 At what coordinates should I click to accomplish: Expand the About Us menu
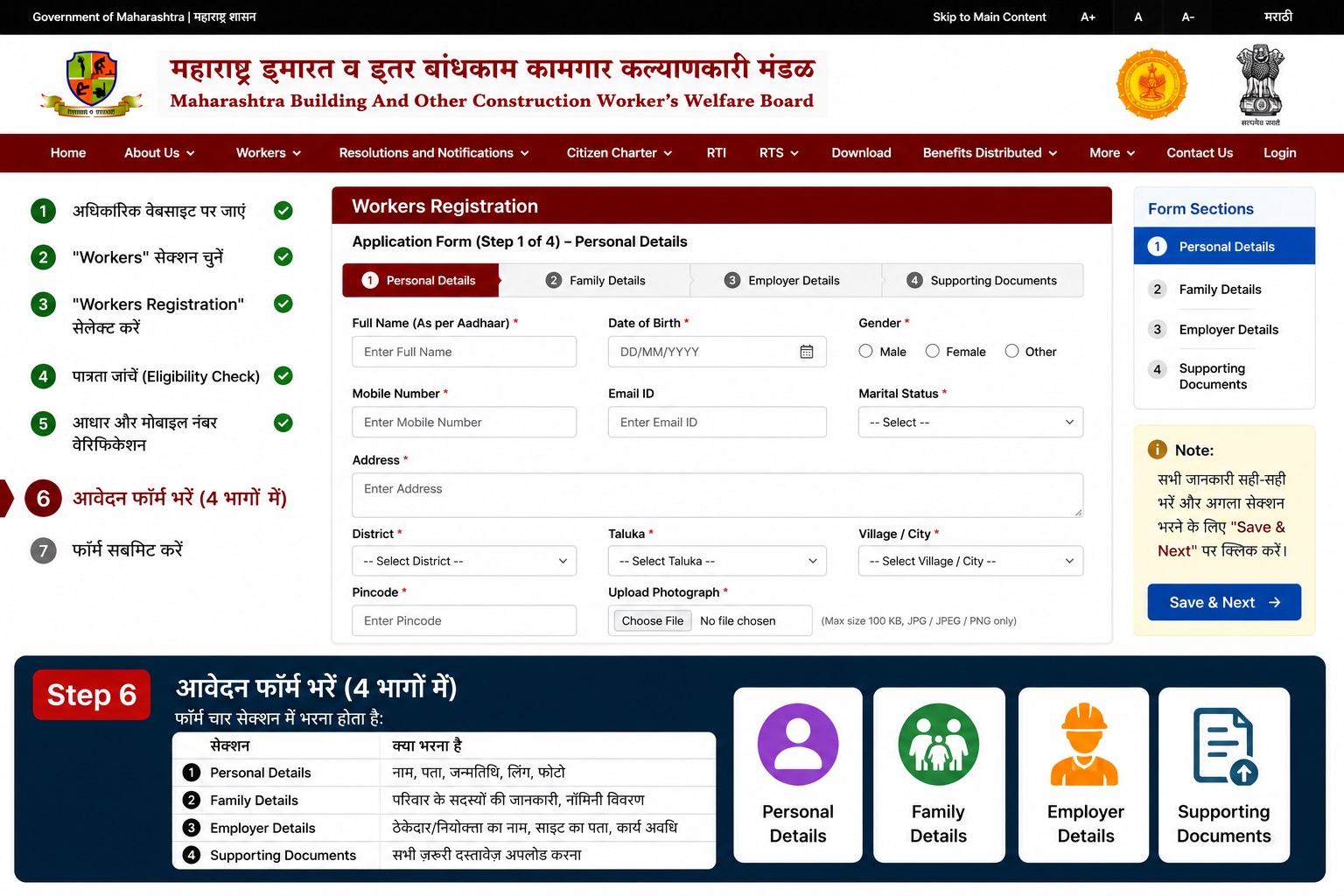[159, 153]
